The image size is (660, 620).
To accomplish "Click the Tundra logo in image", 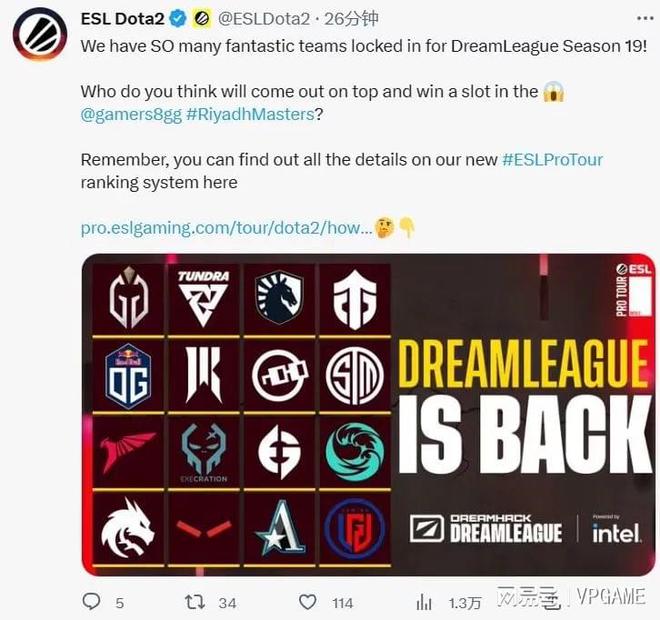I will (203, 298).
